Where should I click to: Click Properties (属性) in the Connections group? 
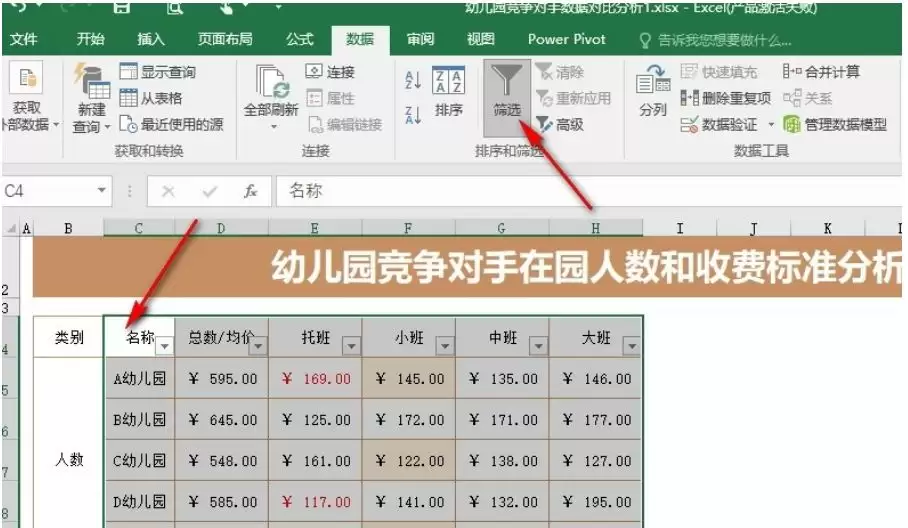tap(329, 98)
